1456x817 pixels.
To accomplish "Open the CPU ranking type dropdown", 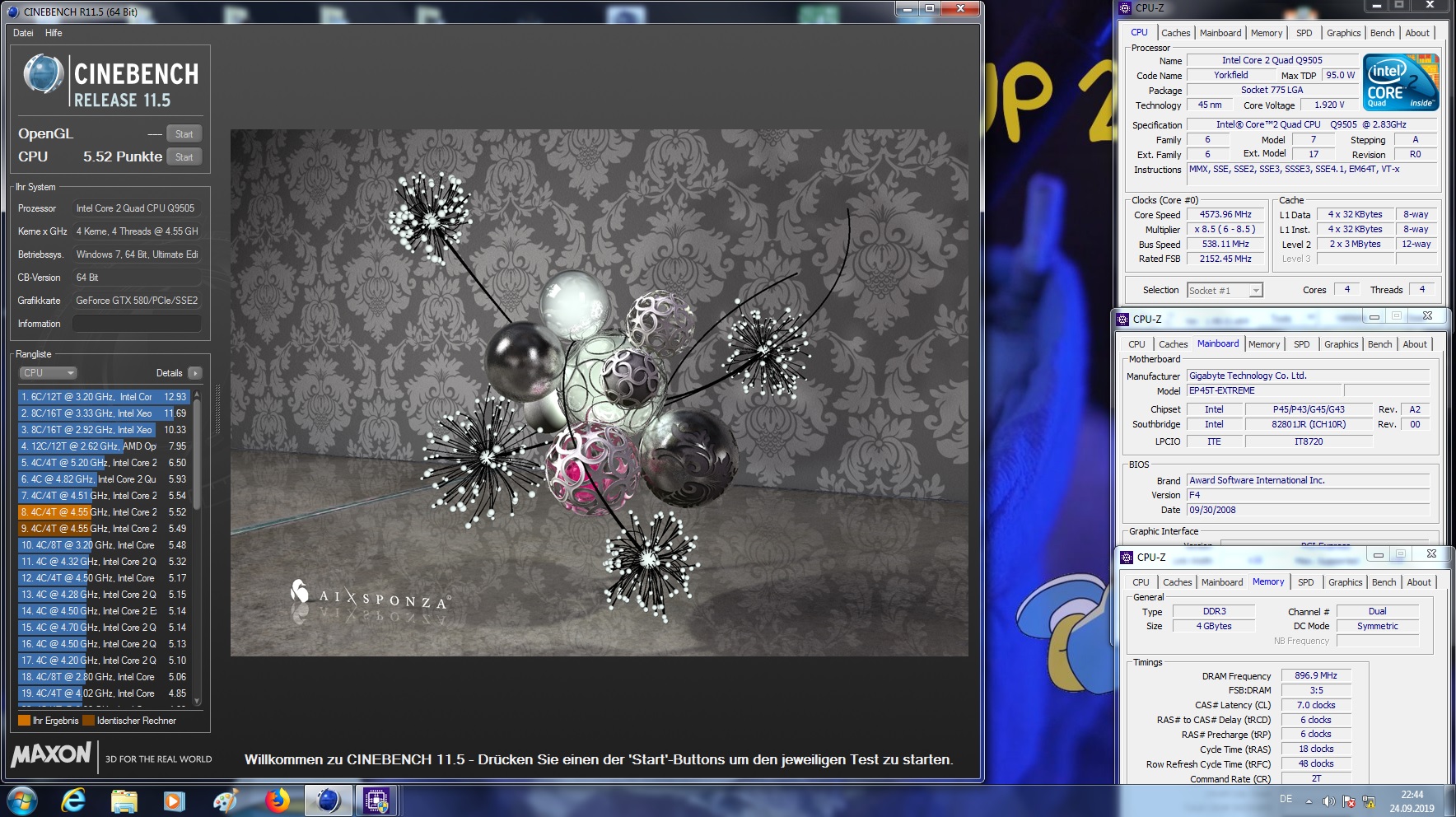I will click(48, 373).
